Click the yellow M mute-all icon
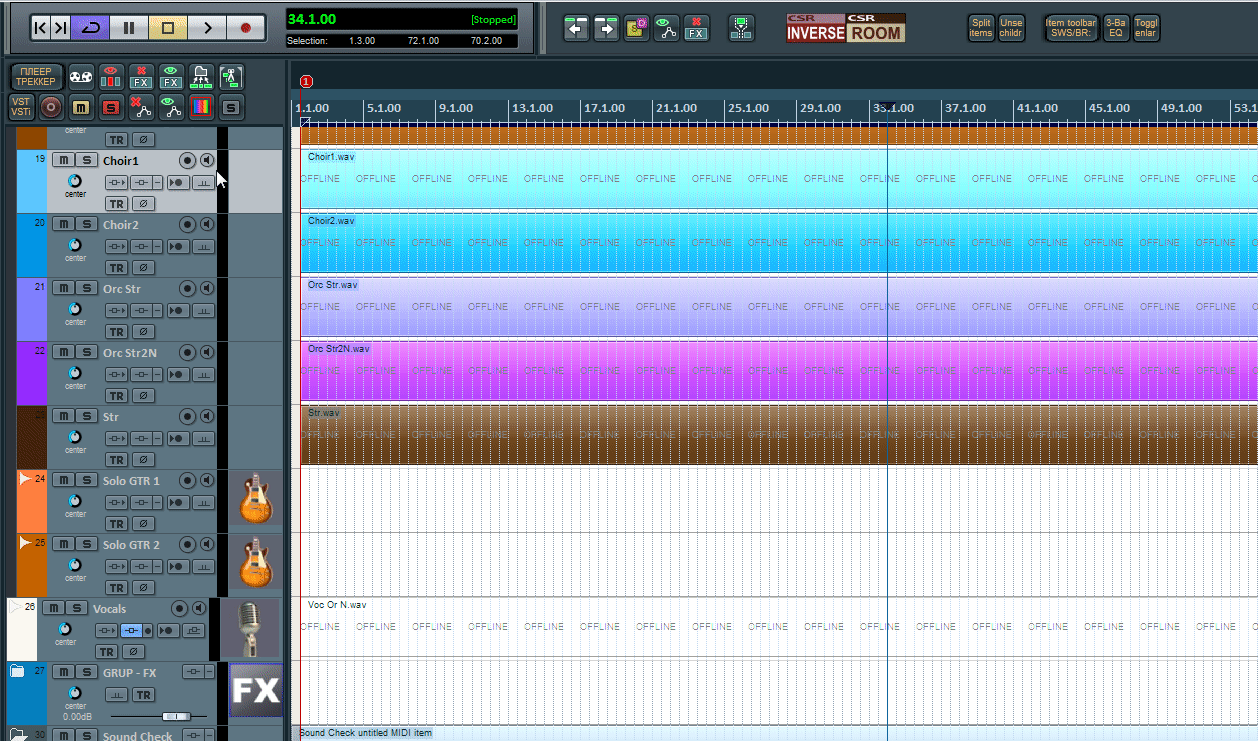Viewport: 1258px width, 741px height. pos(81,106)
